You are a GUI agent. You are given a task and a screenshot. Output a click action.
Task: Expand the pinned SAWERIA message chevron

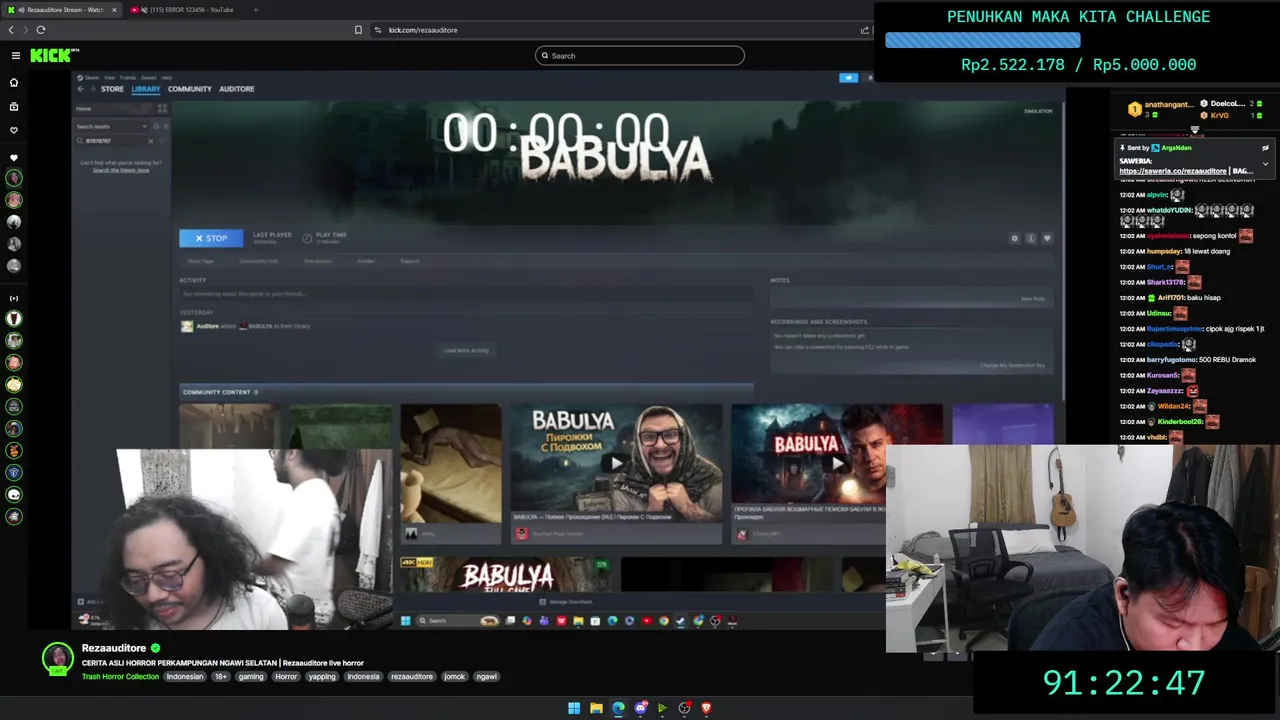[1265, 164]
